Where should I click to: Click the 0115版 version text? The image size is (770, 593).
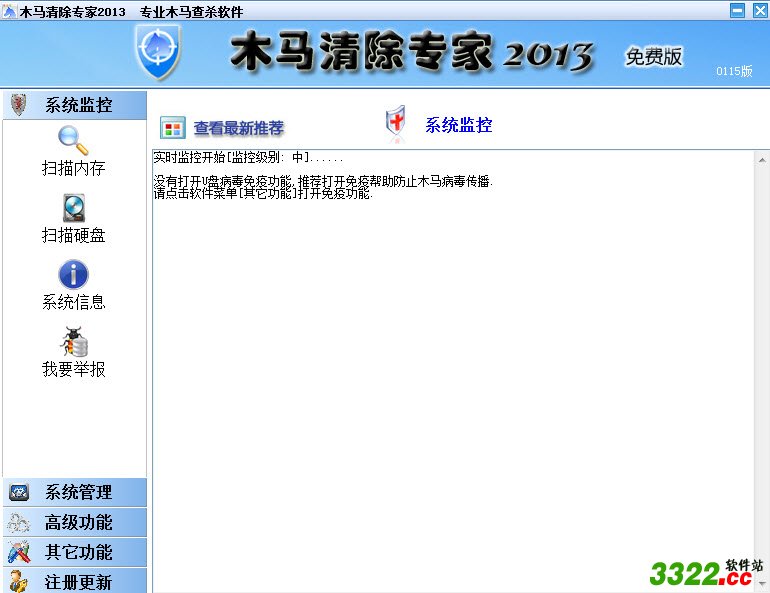[x=734, y=71]
